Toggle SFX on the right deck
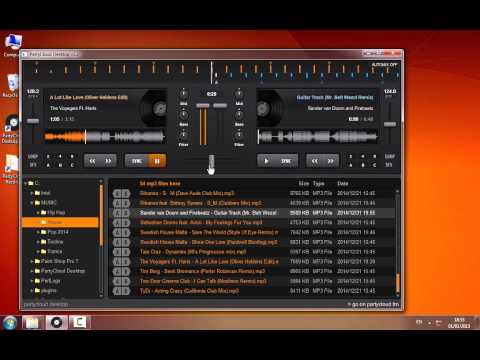 389,165
